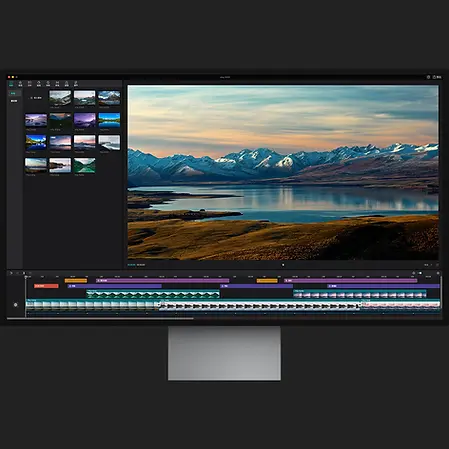The height and width of the screenshot is (449, 449).
Task: Select the second long purple clip on top track
Action: 351,281
